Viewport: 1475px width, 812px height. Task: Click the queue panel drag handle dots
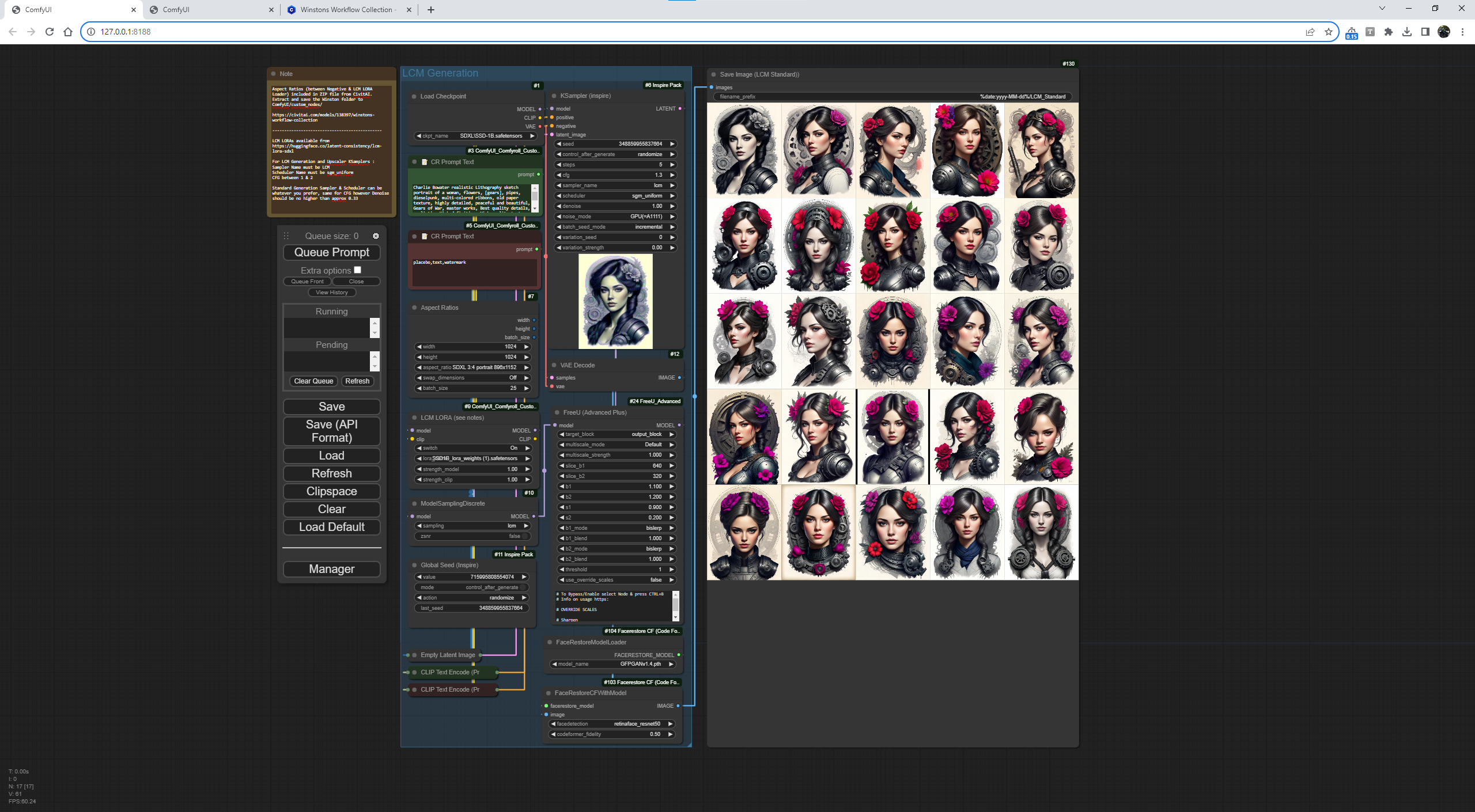286,236
